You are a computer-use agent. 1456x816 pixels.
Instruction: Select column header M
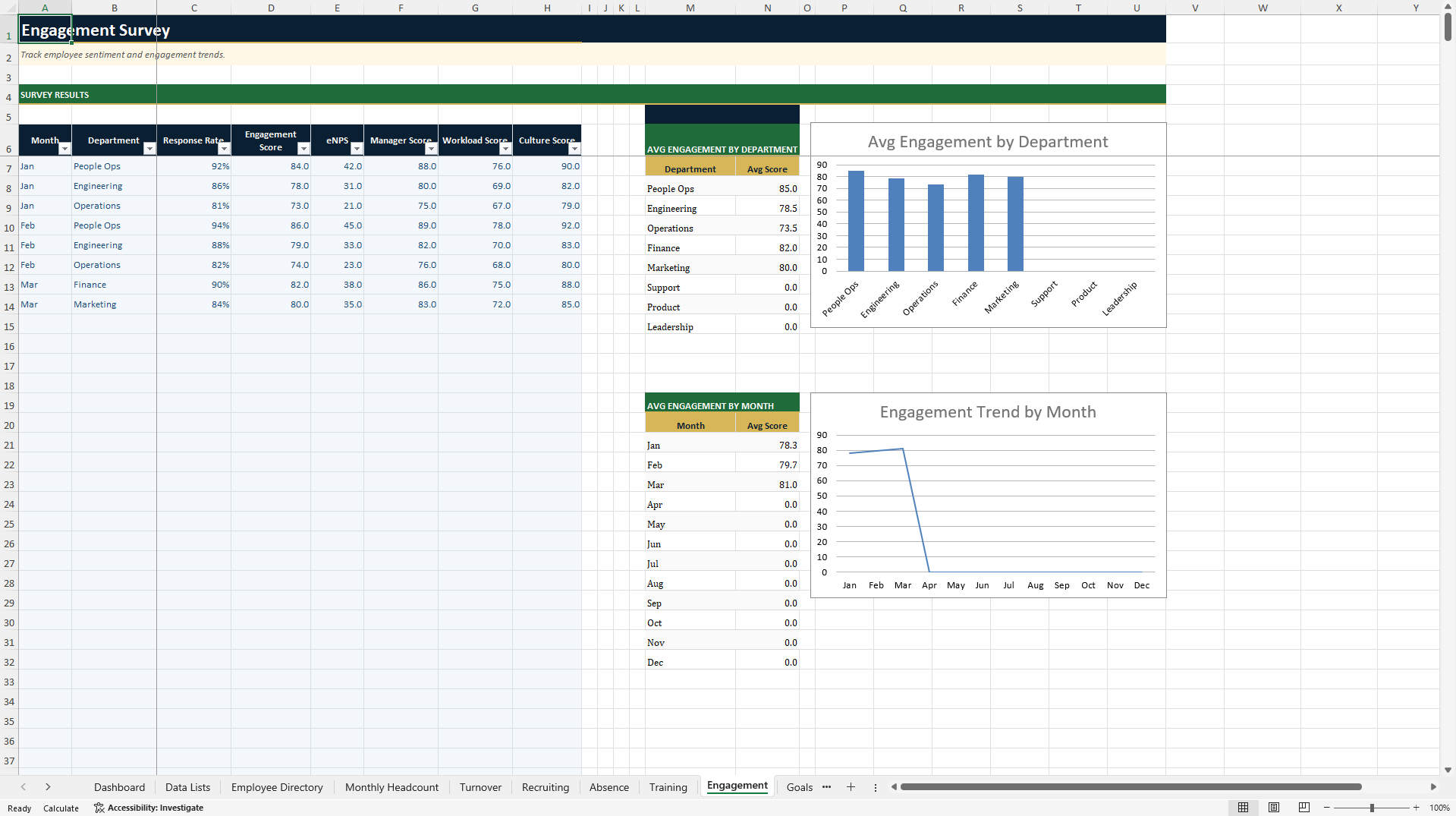(x=690, y=8)
